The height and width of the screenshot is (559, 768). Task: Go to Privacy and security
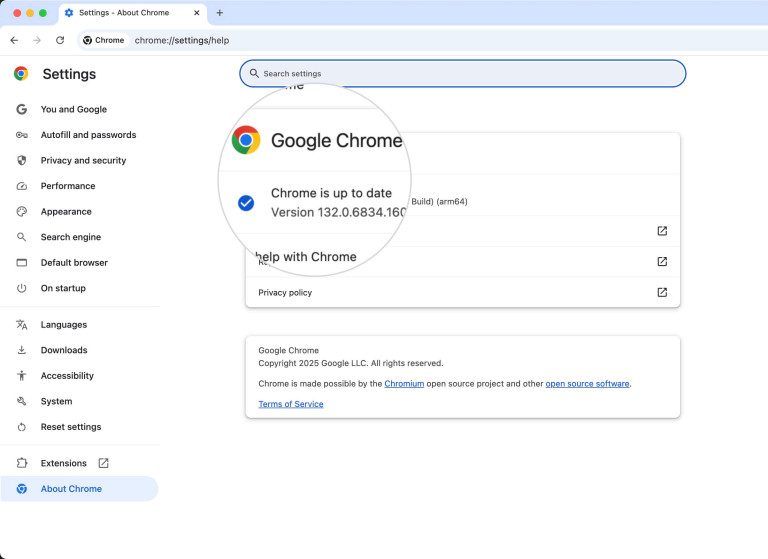pos(83,160)
